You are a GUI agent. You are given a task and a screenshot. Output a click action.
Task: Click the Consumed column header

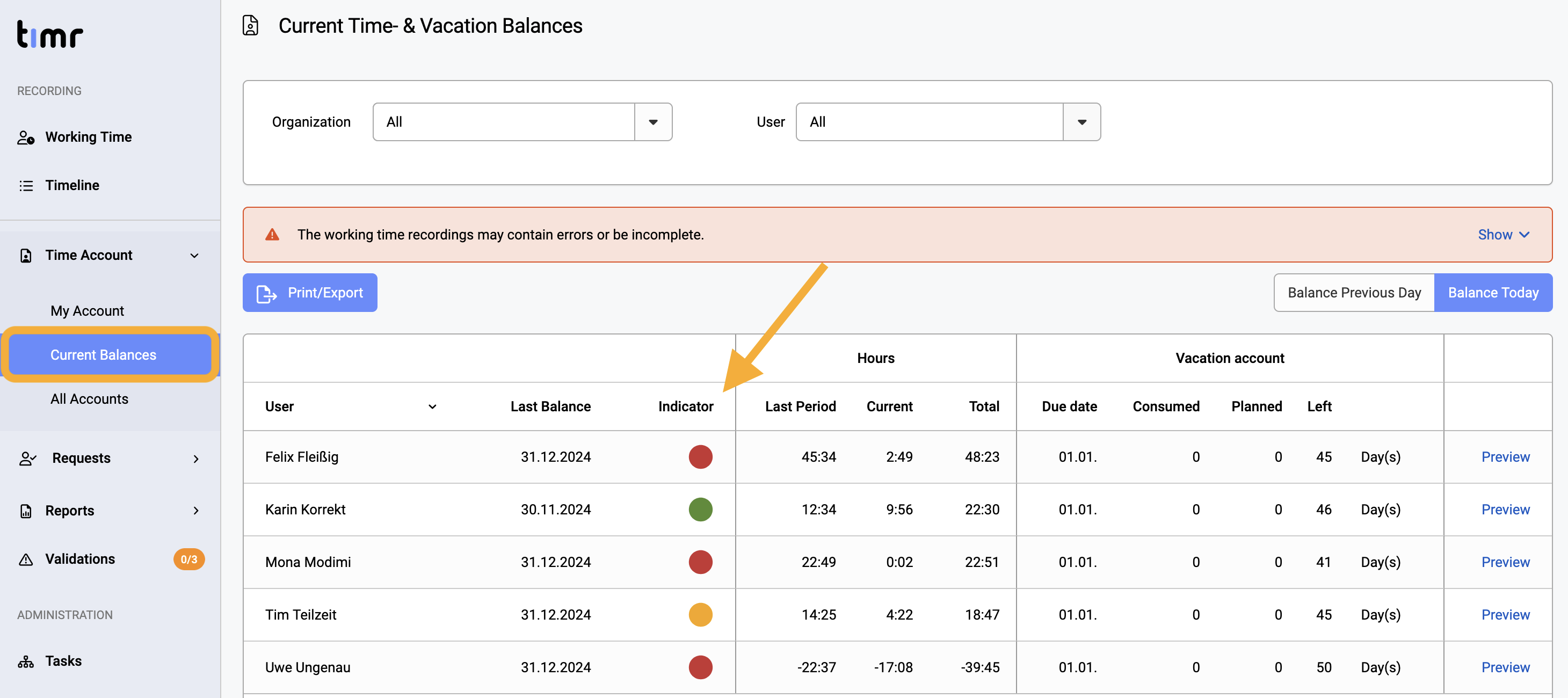[1166, 407]
